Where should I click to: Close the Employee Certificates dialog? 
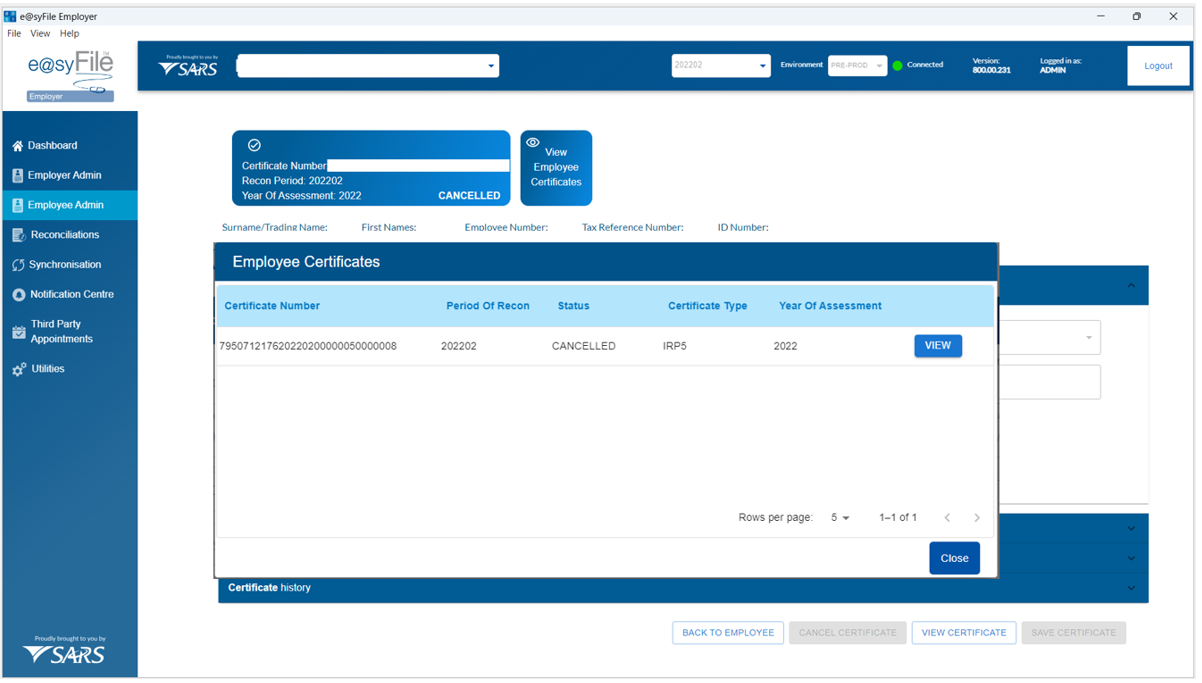[x=954, y=558]
